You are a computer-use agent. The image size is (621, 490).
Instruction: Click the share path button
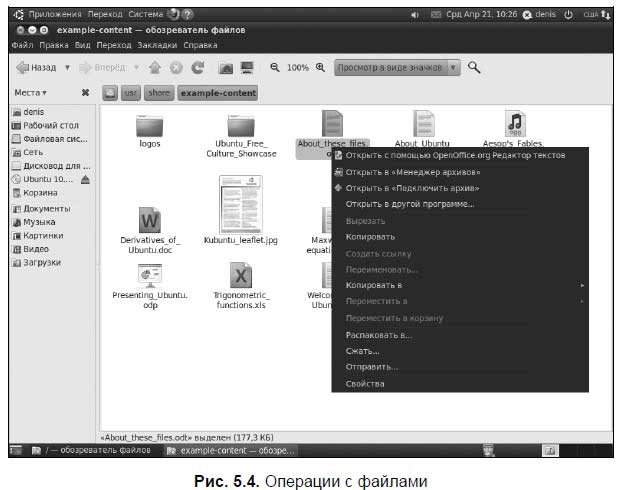coord(159,93)
